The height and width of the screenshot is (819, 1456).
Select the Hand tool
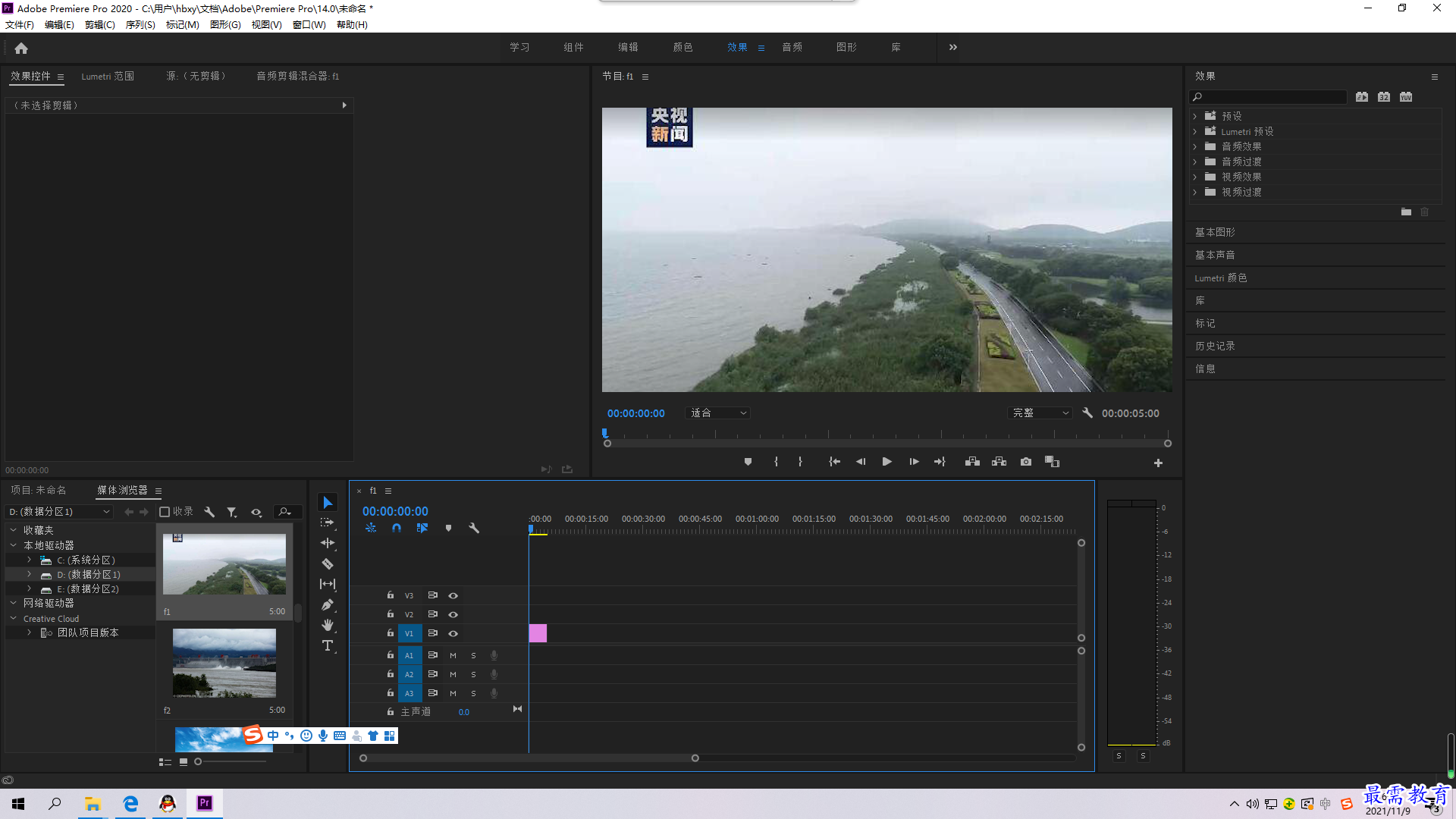coord(328,625)
